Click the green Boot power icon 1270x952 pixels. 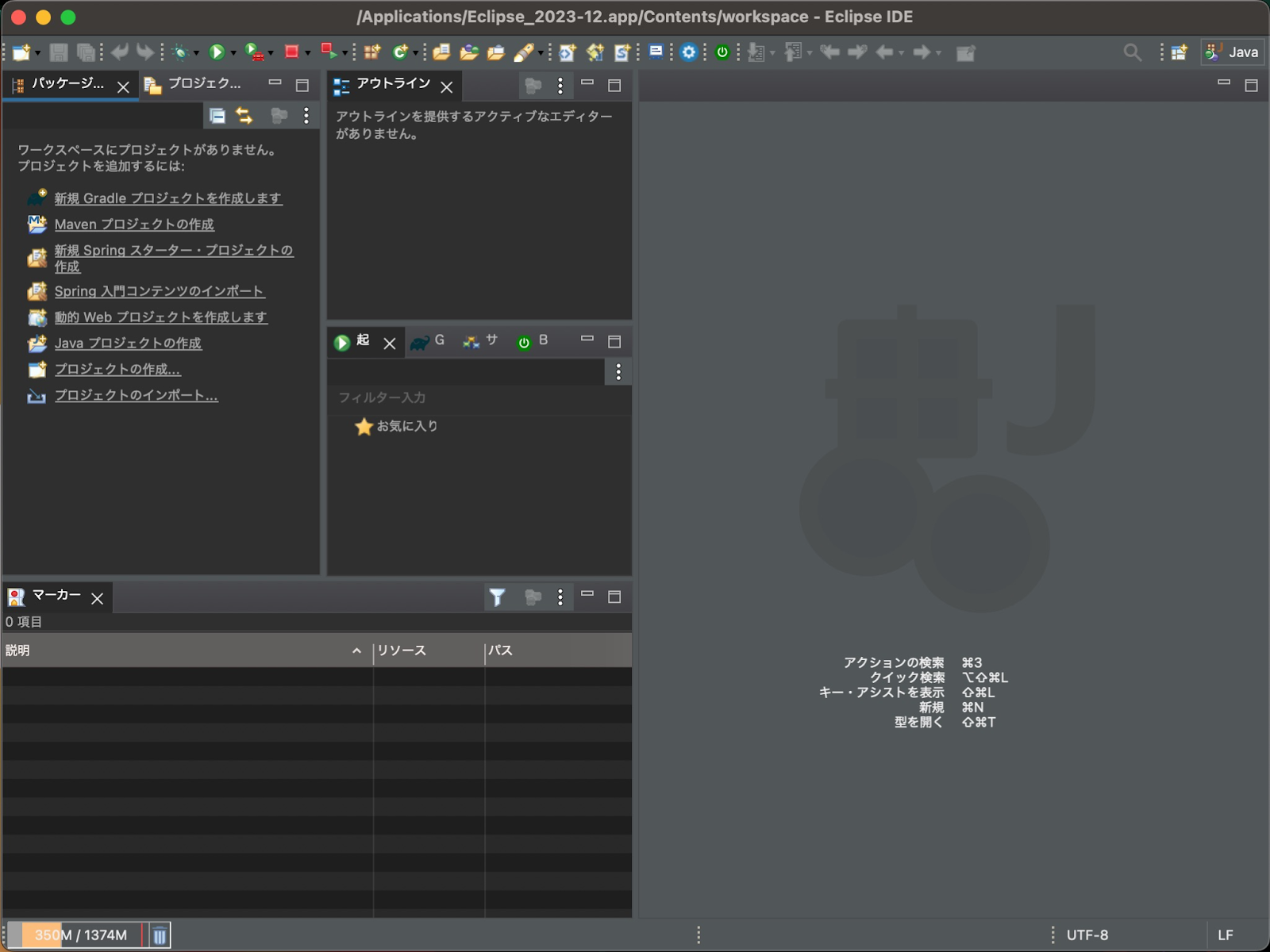(x=722, y=52)
